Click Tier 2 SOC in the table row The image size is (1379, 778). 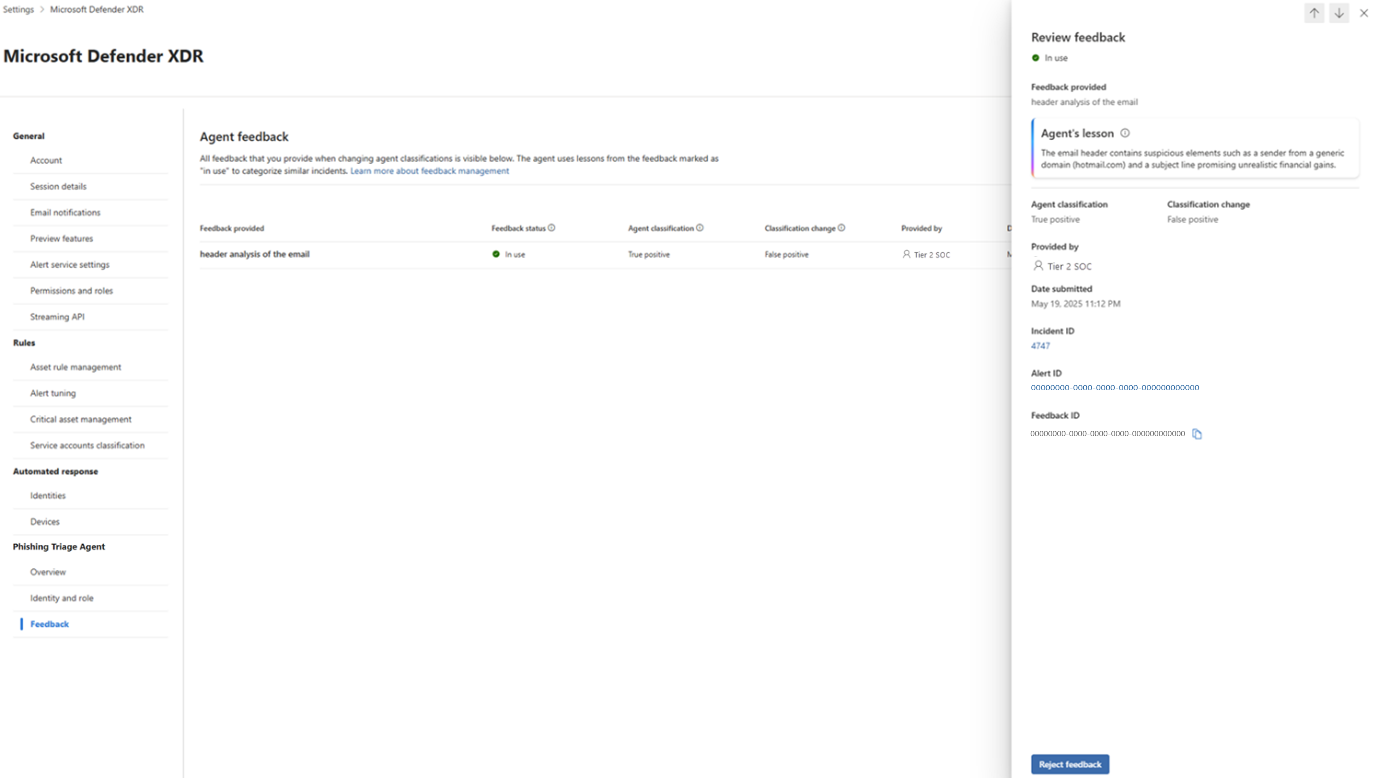(932, 255)
